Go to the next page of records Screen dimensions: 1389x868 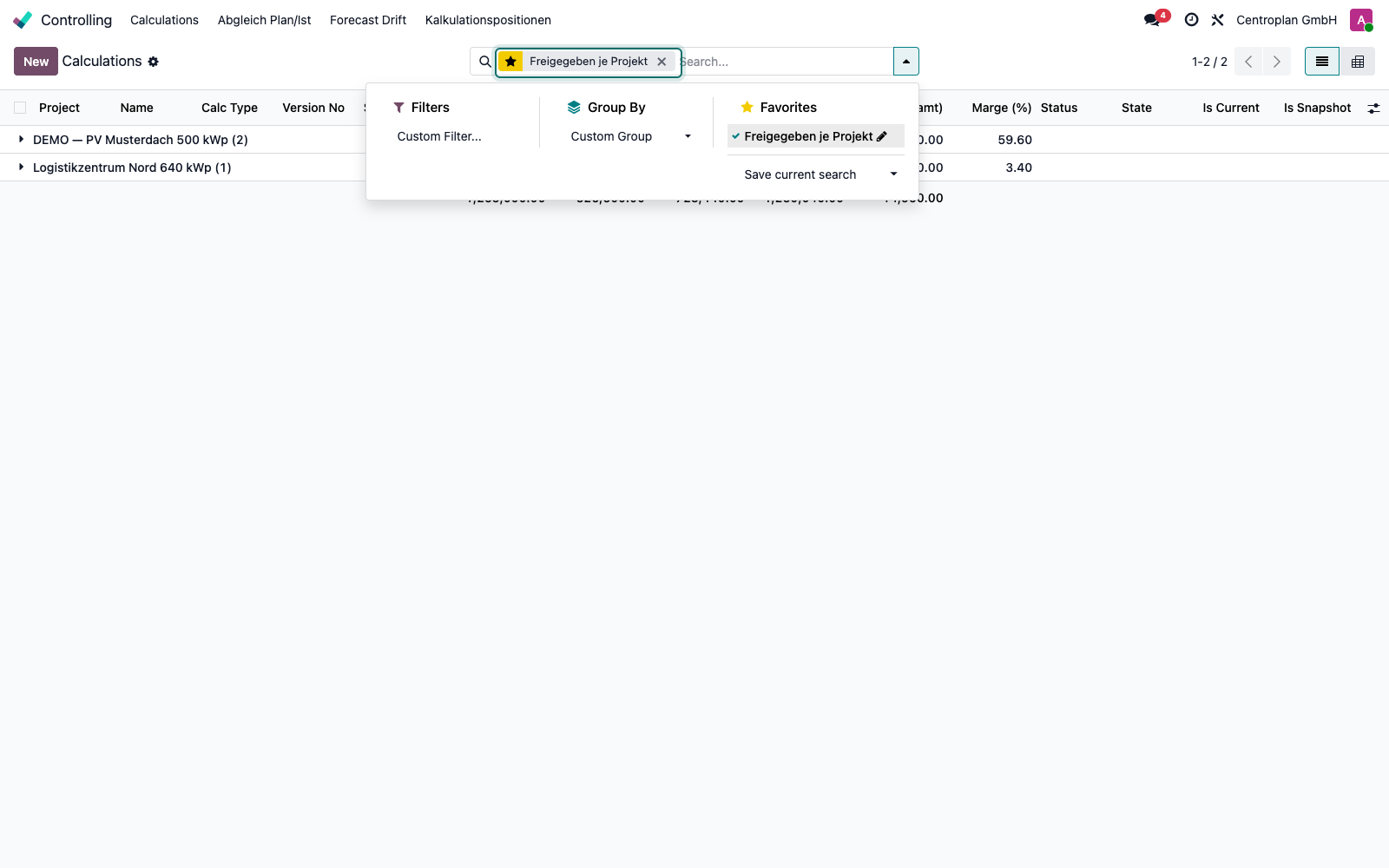(1276, 62)
